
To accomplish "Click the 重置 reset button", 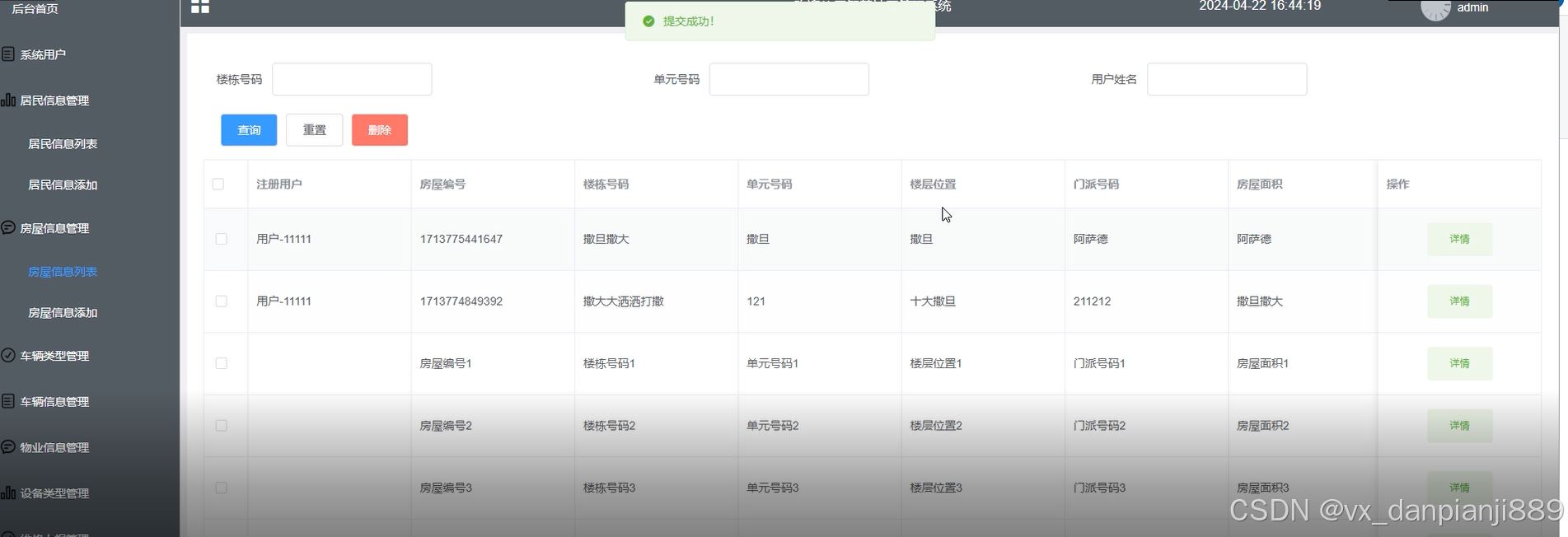I will (x=314, y=130).
